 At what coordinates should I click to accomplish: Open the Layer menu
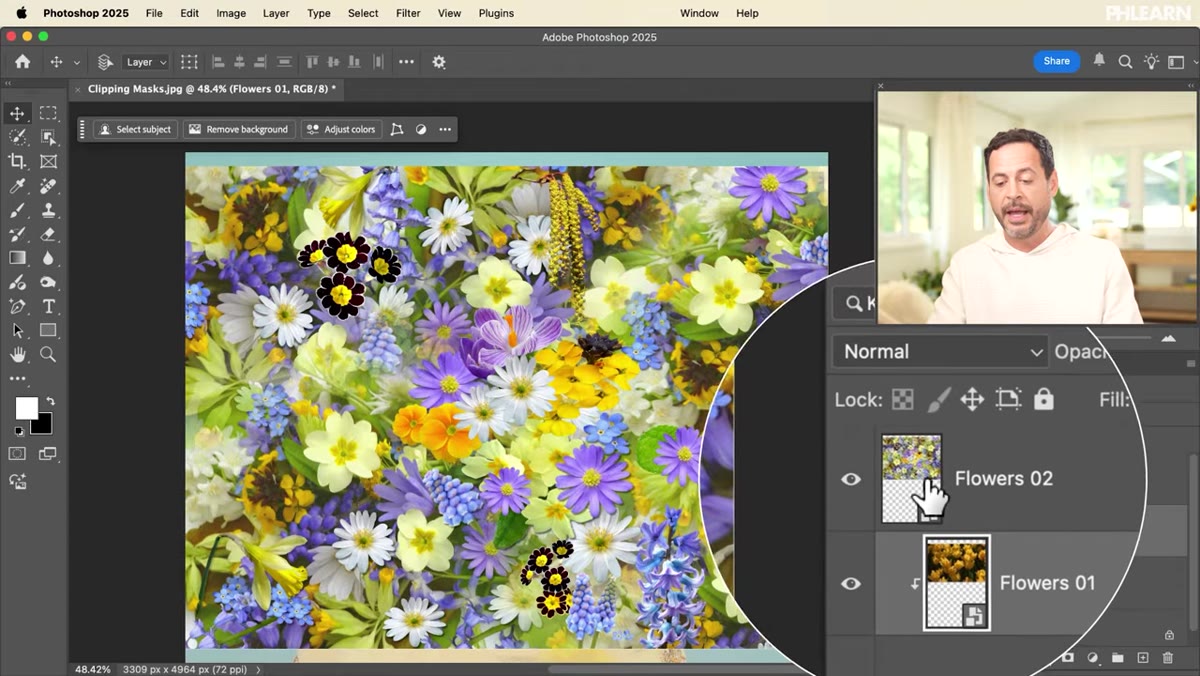[276, 13]
